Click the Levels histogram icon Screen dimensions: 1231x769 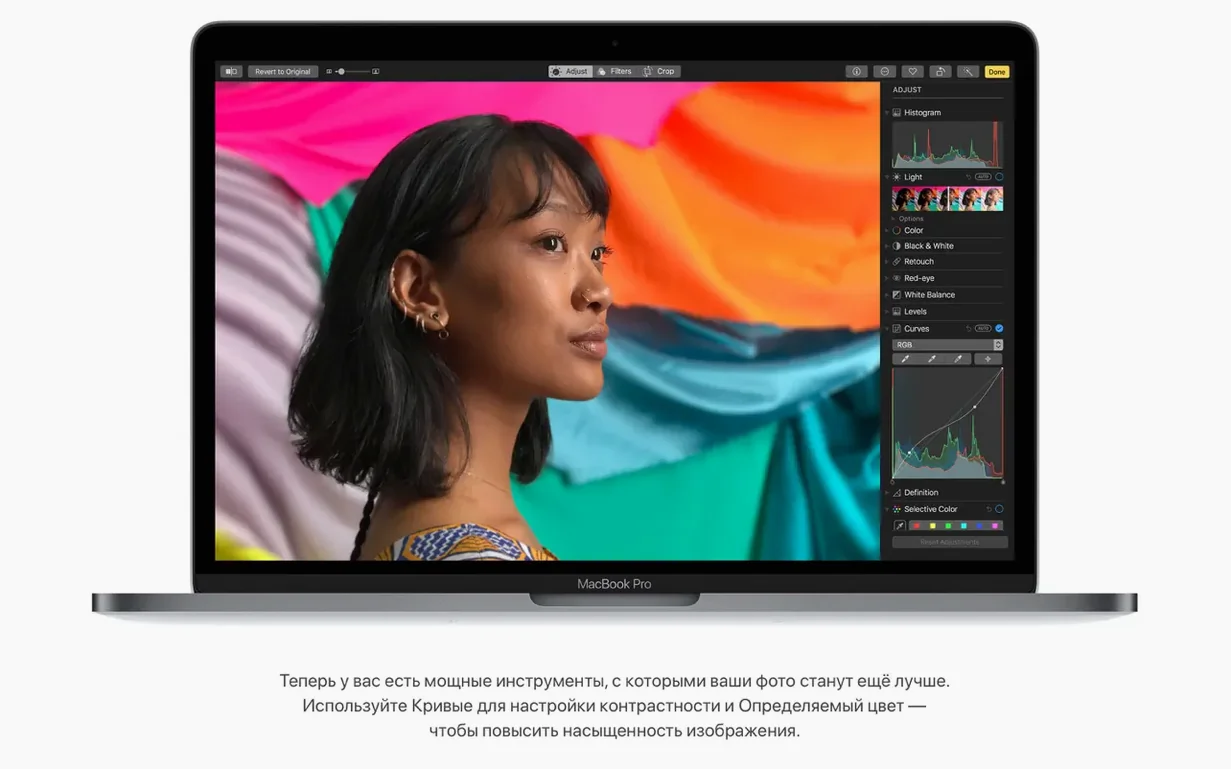pos(897,311)
